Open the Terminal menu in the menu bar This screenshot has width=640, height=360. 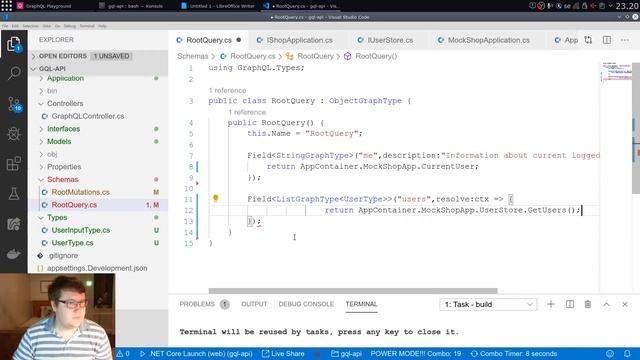pos(87,26)
